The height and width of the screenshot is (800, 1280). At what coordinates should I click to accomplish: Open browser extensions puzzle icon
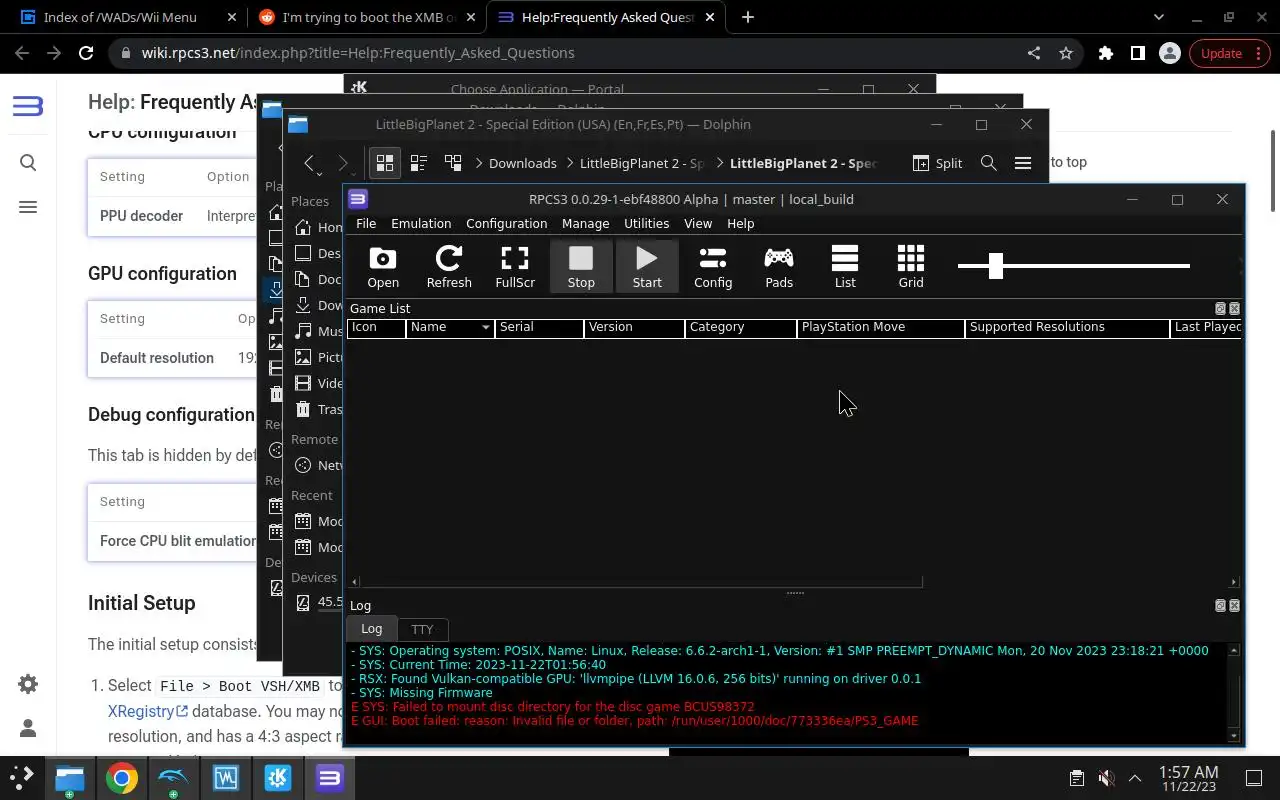pos(1105,53)
